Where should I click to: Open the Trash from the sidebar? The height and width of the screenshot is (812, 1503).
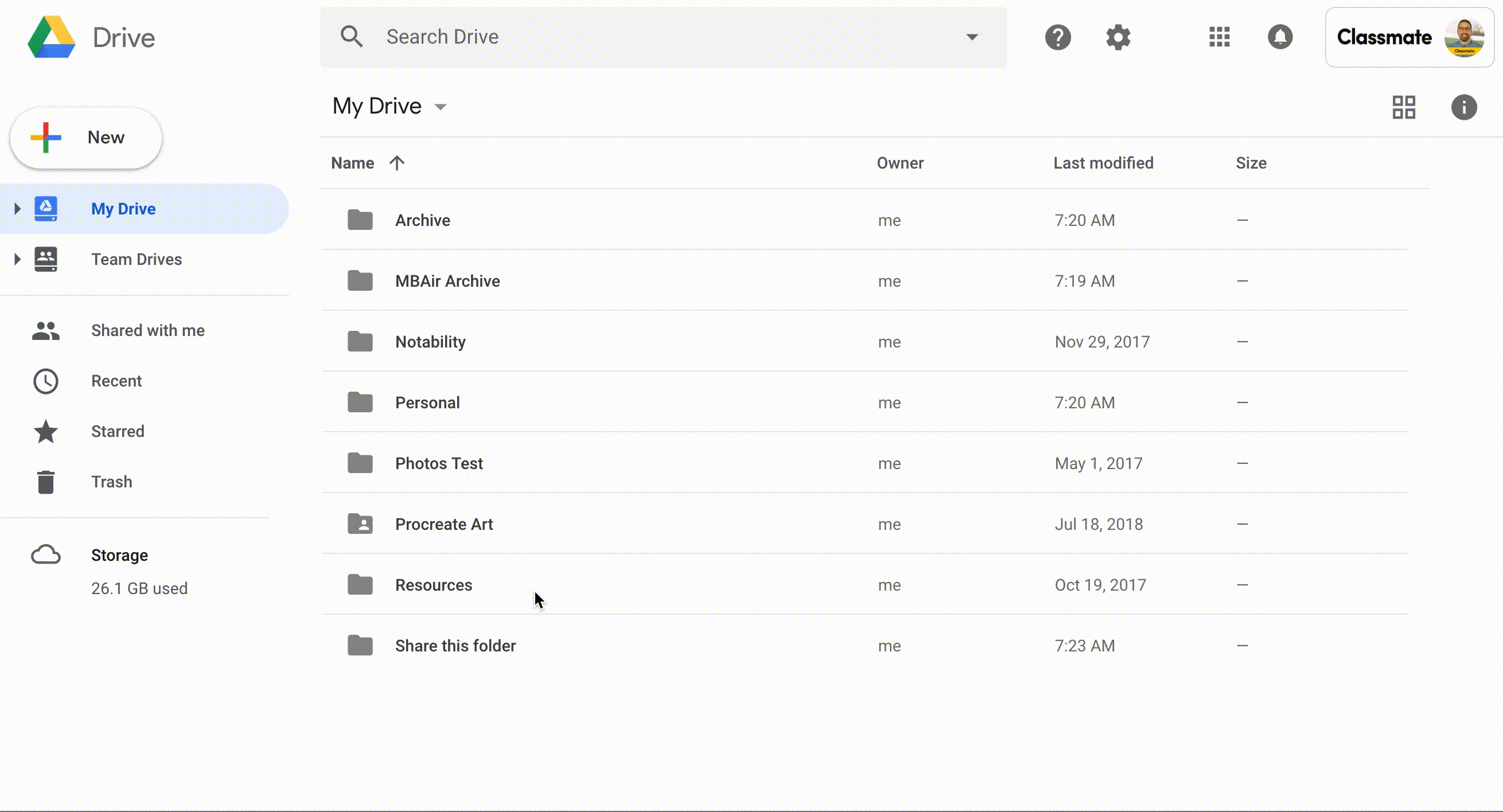(x=112, y=481)
